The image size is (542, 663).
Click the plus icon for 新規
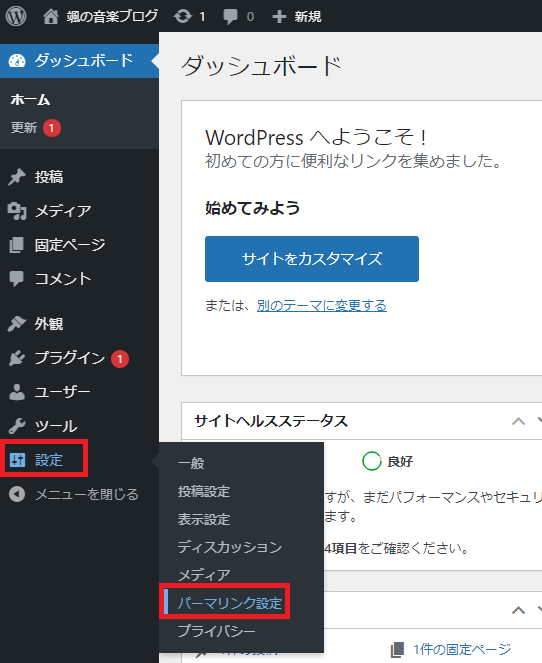click(279, 16)
